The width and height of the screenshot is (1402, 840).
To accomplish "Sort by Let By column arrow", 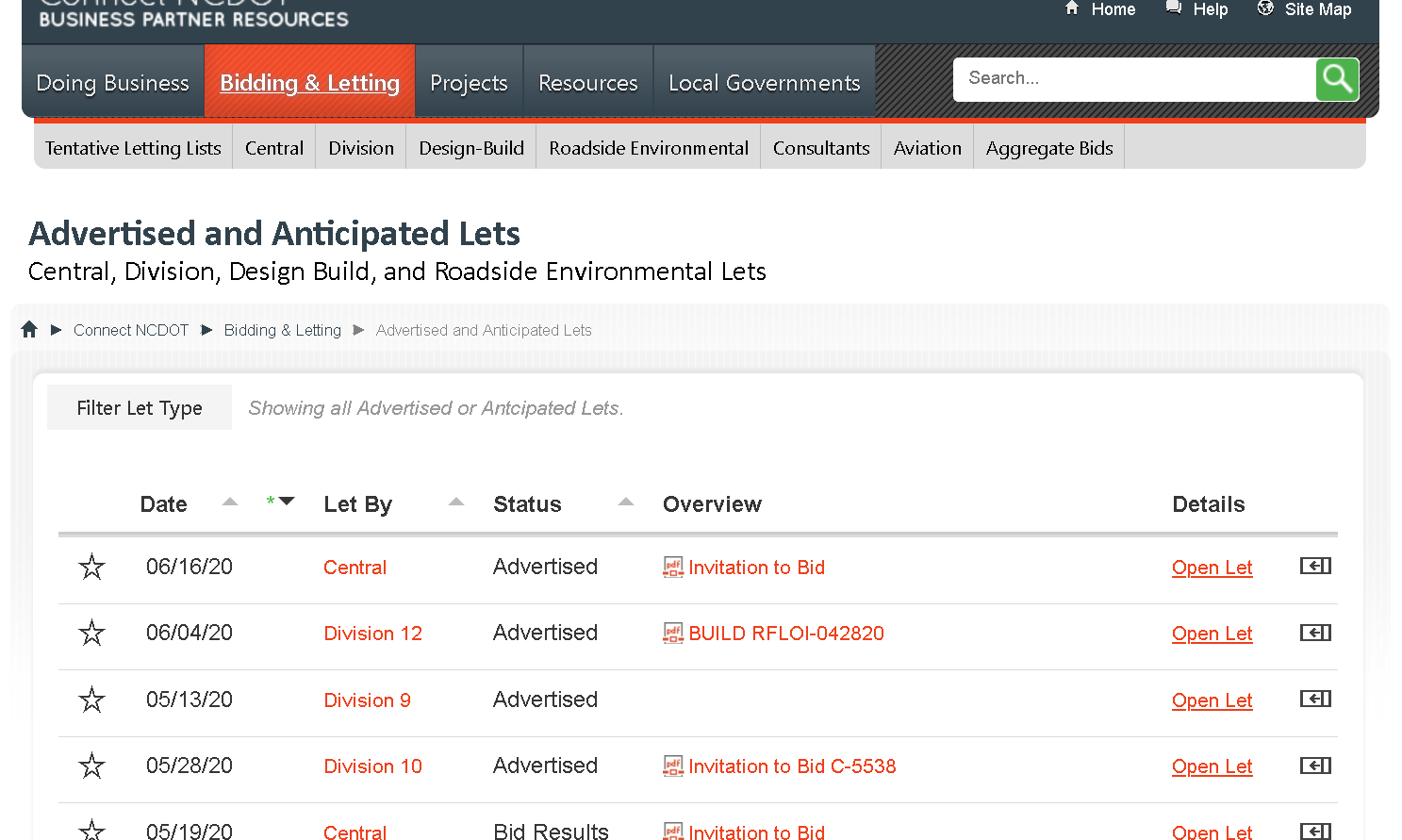I will pyautogui.click(x=456, y=502).
